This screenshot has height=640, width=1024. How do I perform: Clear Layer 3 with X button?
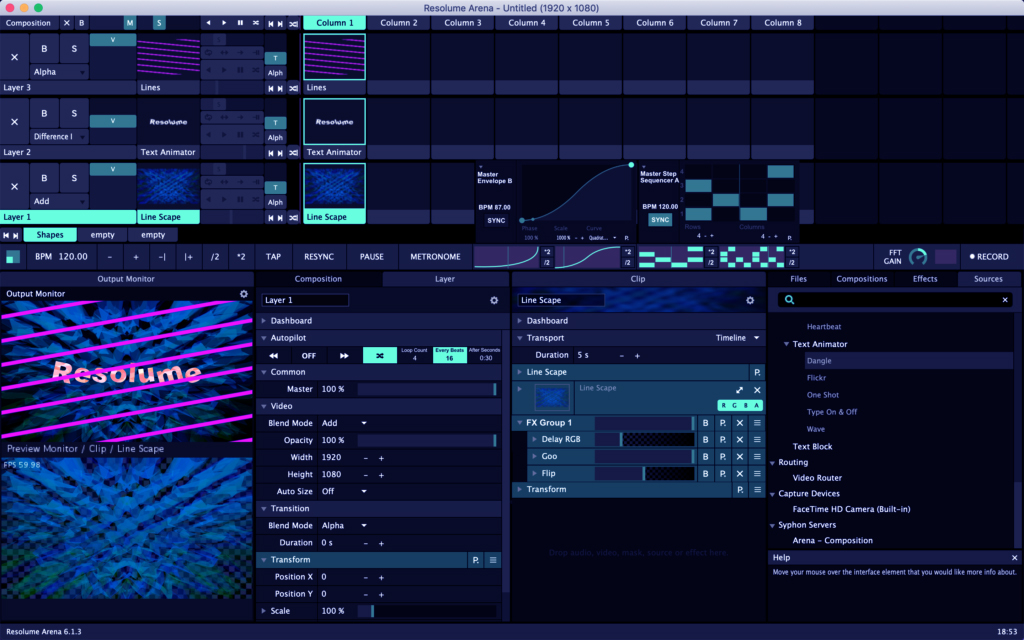[14, 57]
